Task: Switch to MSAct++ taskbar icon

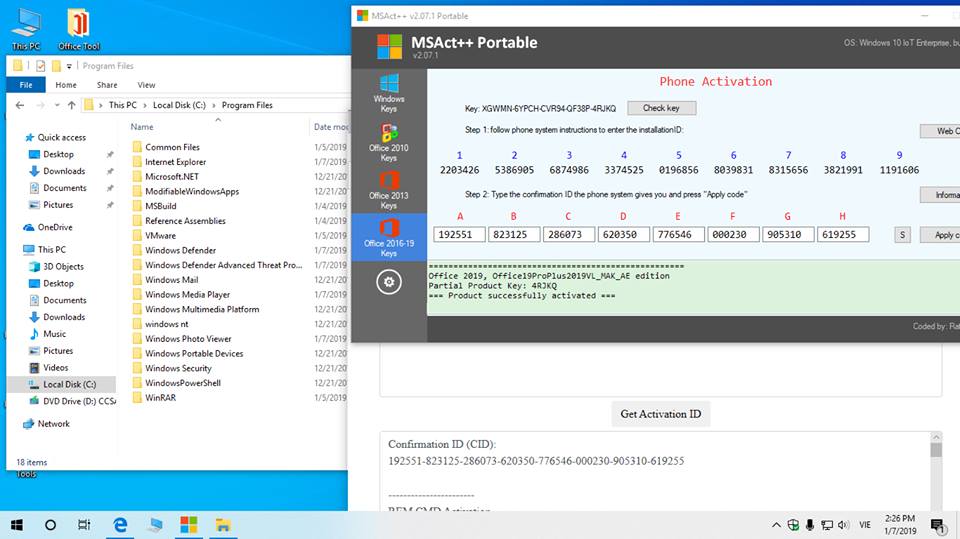Action: 189,525
